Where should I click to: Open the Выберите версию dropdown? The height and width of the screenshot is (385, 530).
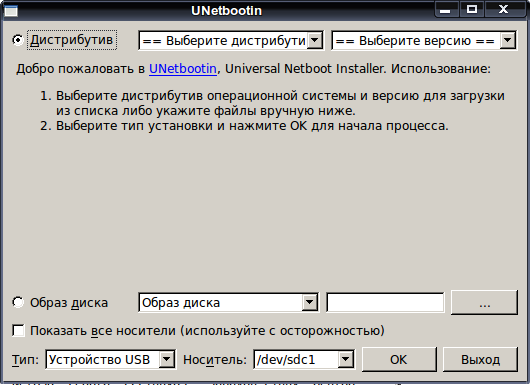(x=424, y=41)
